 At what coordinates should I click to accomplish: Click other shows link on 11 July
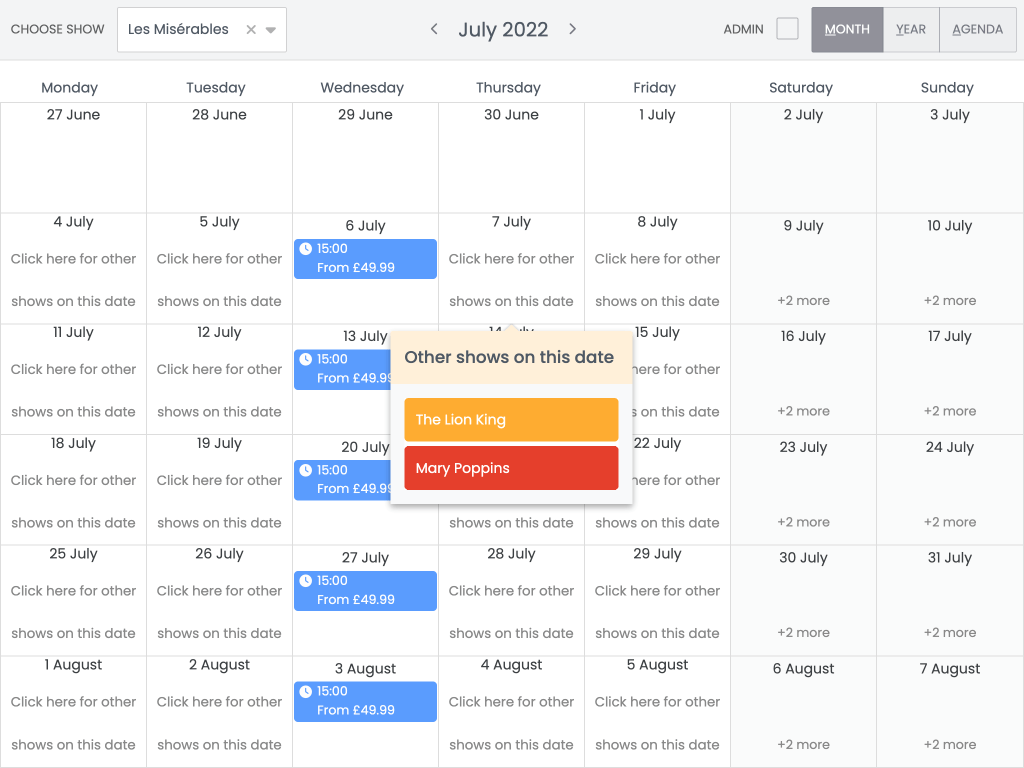pos(73,391)
